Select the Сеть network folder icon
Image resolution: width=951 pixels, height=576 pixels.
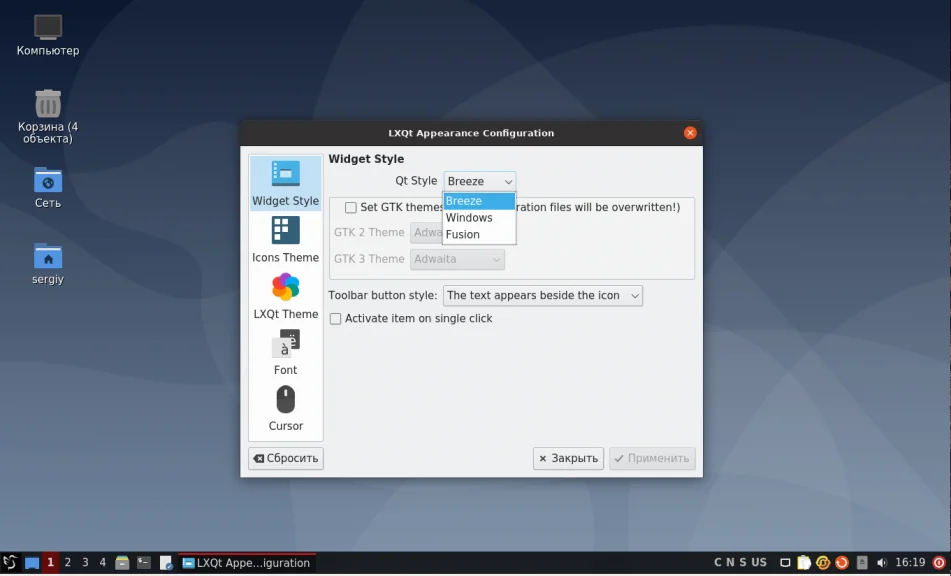pyautogui.click(x=48, y=187)
